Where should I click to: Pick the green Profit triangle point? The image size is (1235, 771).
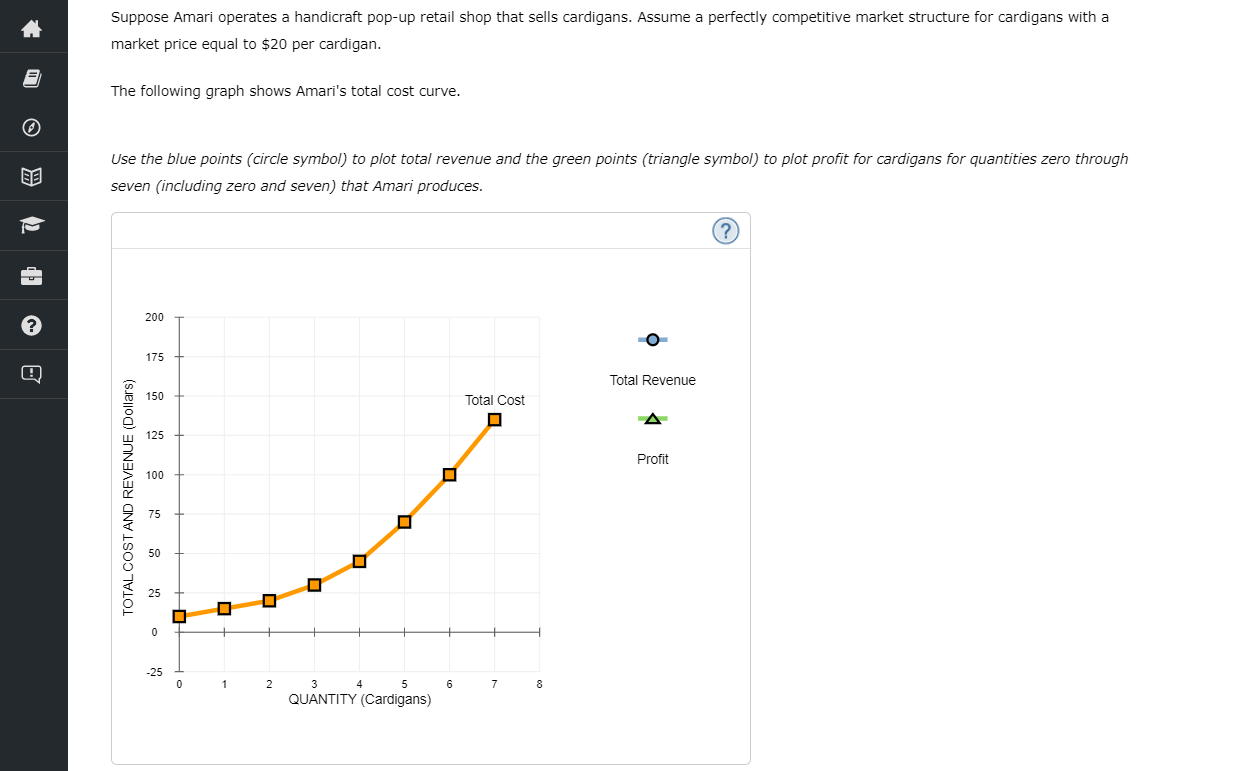tap(653, 418)
